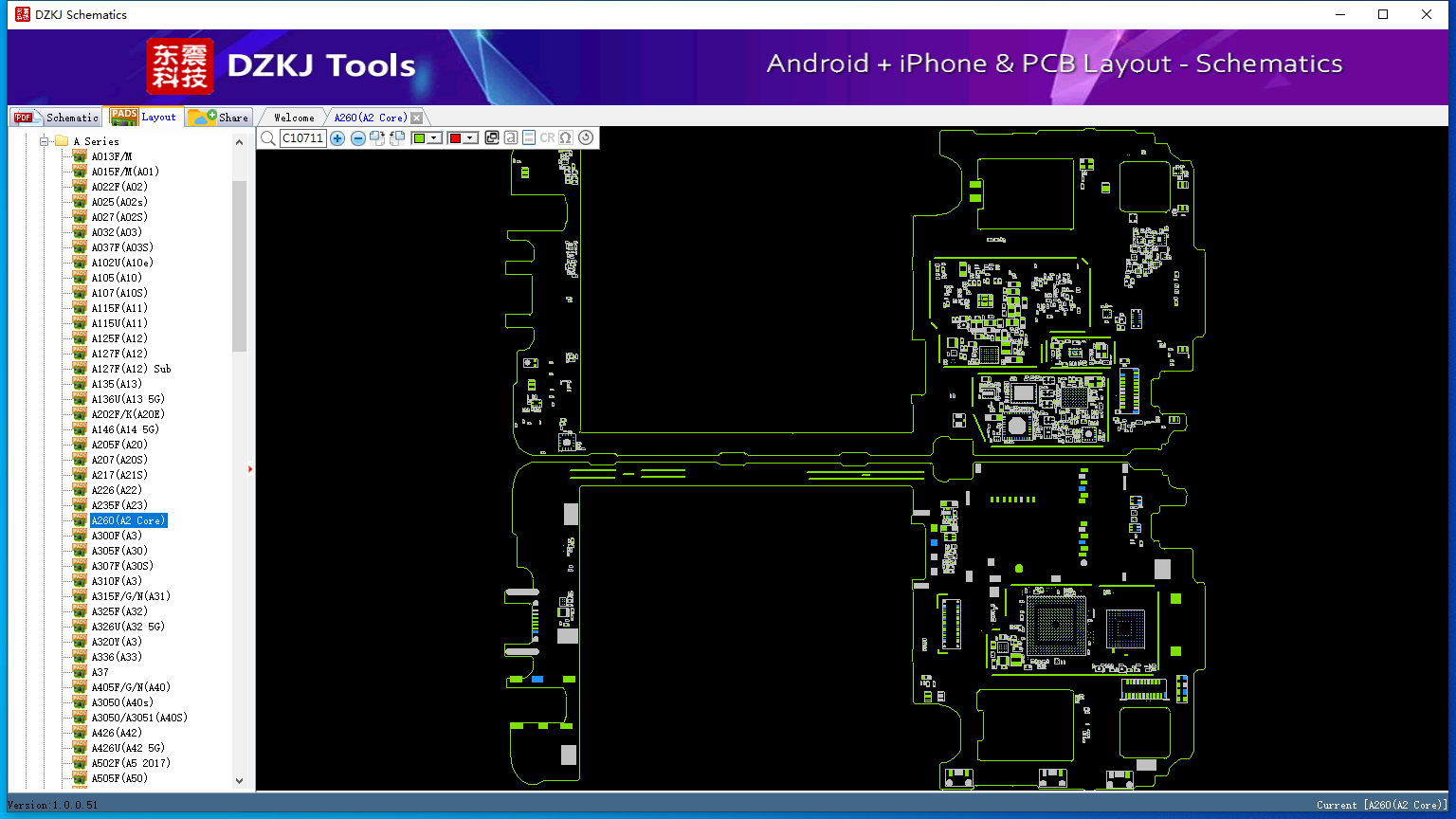This screenshot has height=819, width=1456.
Task: Open the red color dropdown arrow
Action: [470, 138]
